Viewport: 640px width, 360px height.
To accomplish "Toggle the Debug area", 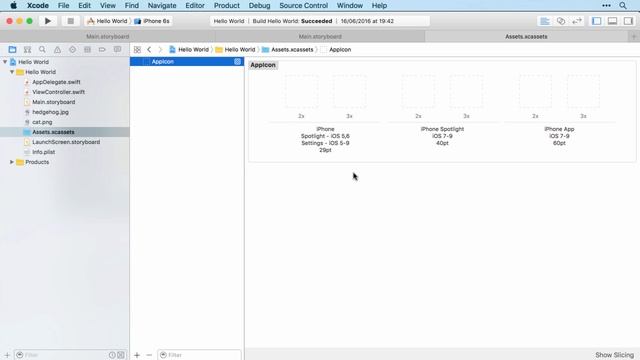I will 612,21.
